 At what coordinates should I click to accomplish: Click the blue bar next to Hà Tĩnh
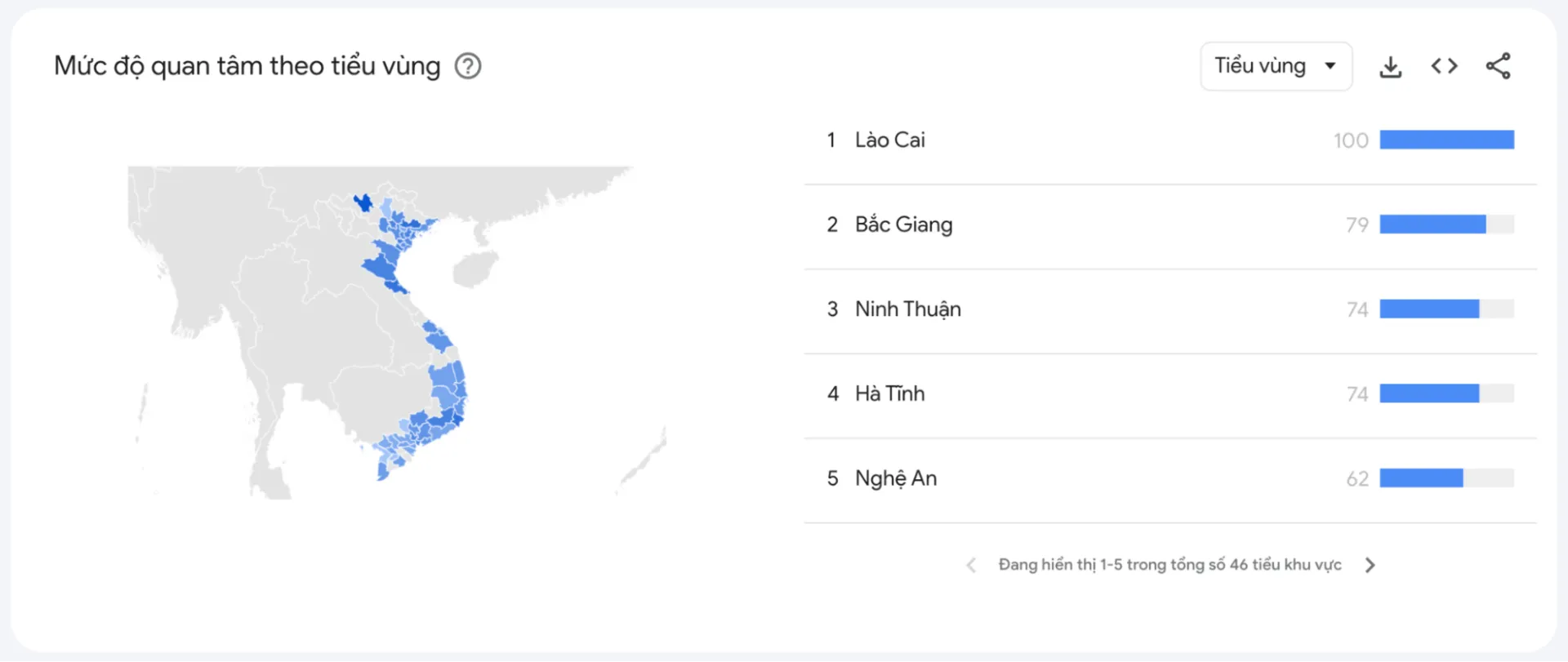[1429, 393]
